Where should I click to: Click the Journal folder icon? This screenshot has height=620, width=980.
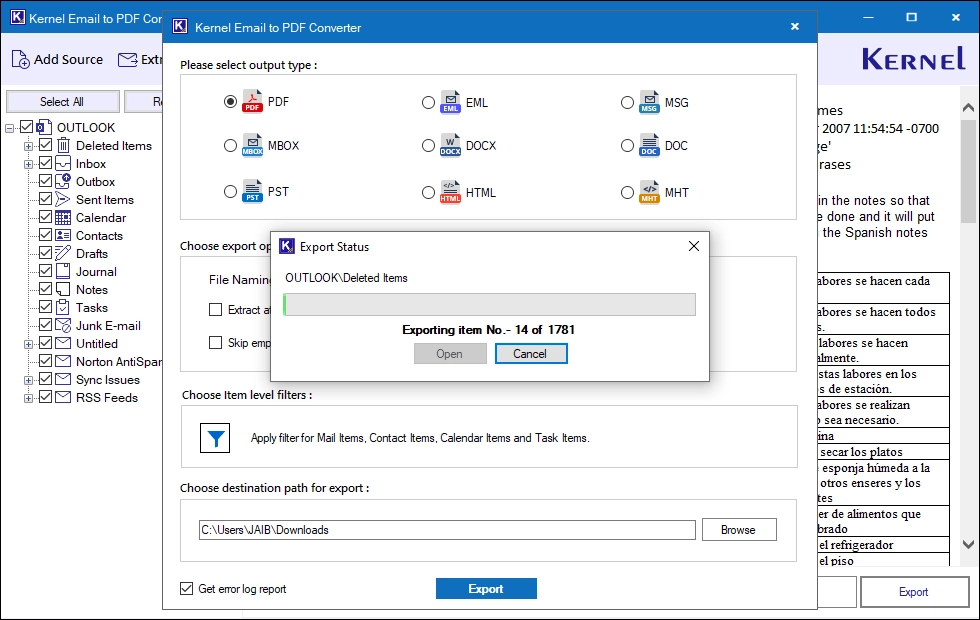[63, 271]
